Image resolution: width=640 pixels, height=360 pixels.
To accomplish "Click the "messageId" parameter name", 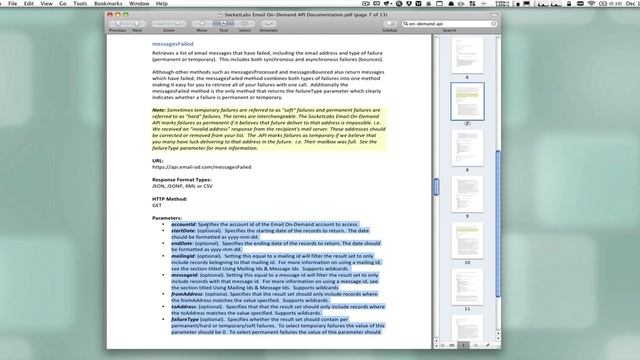I will coord(184,275).
